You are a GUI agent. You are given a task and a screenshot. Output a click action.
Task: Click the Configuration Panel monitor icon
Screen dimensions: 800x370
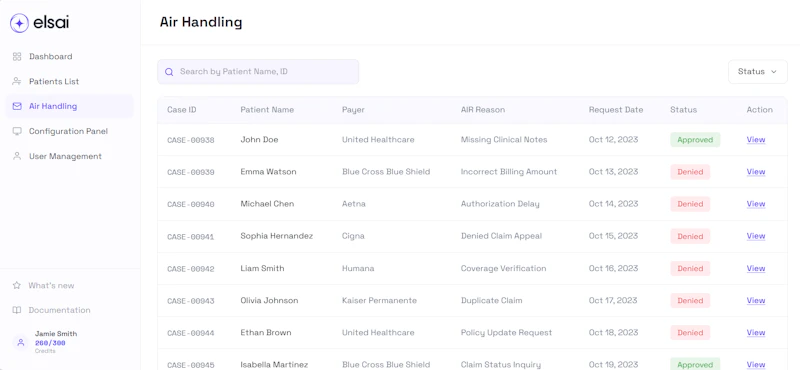coord(17,131)
